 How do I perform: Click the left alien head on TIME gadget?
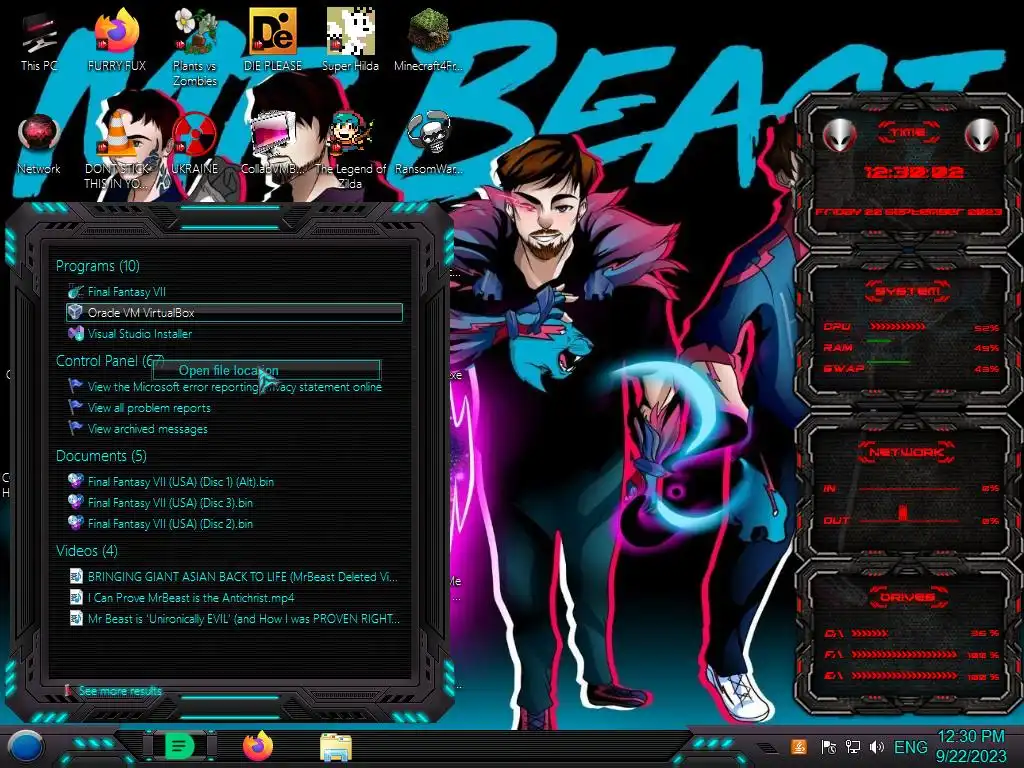(840, 136)
